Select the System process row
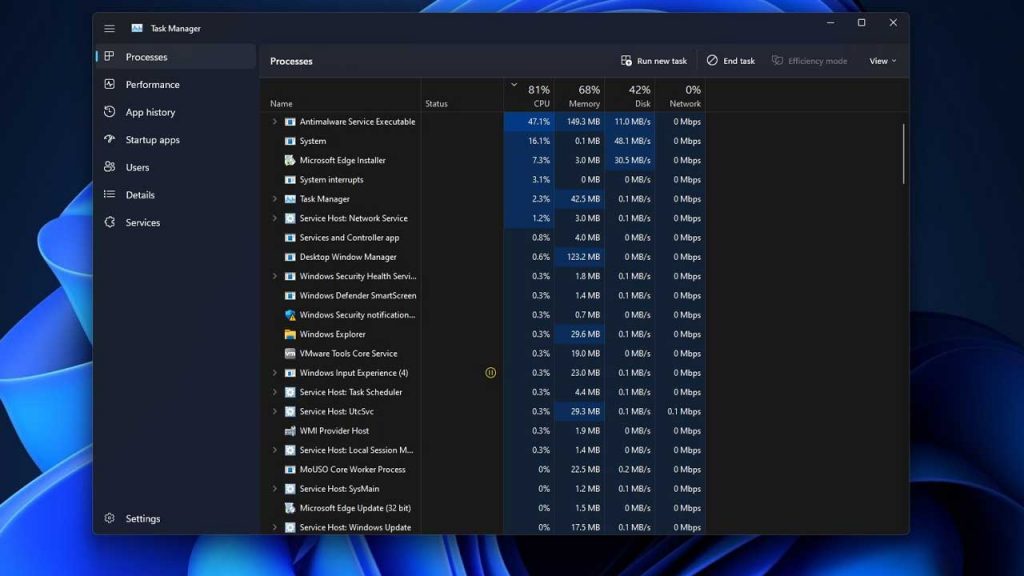1024x576 pixels. [x=483, y=140]
